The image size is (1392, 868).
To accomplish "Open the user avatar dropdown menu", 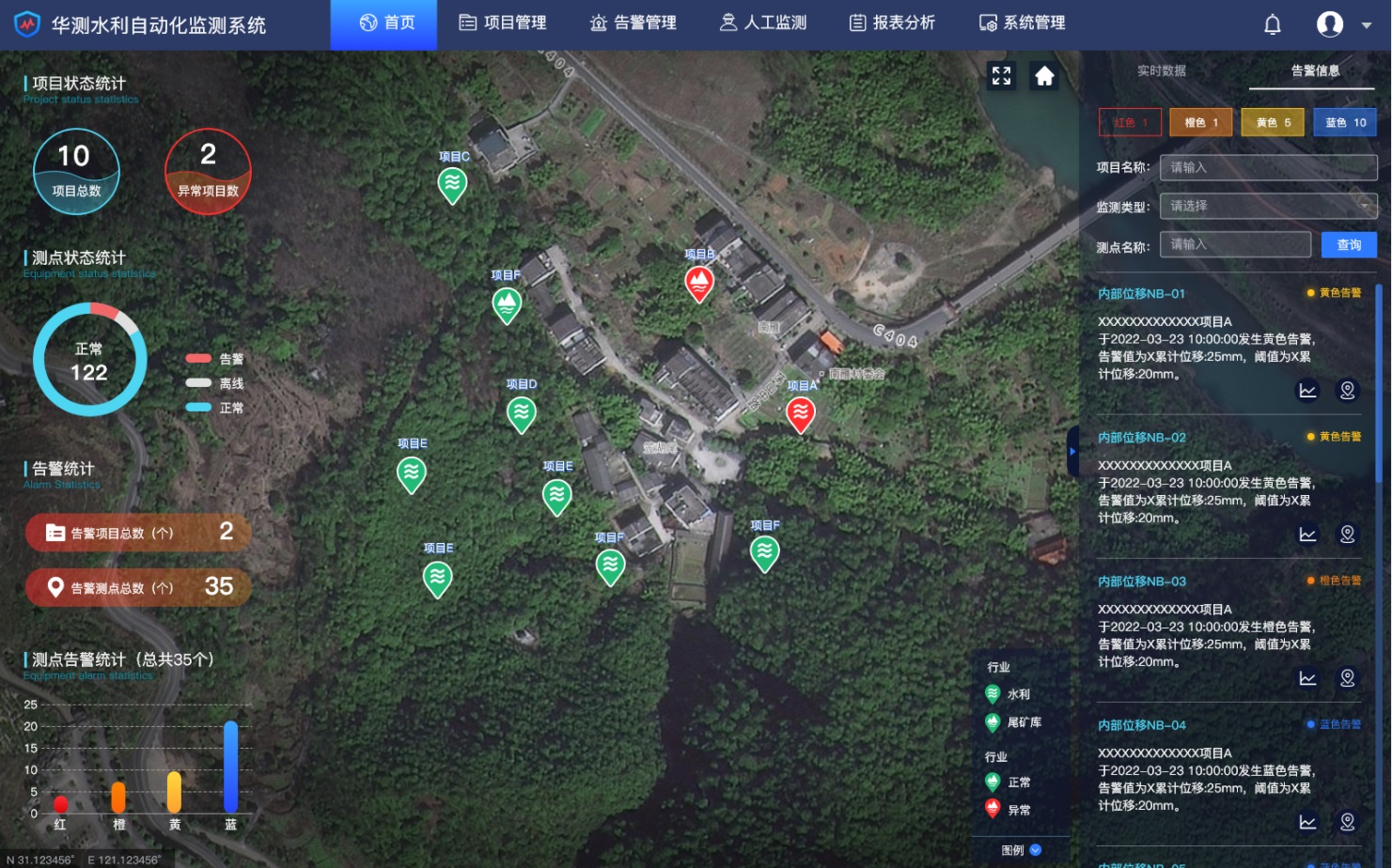I will (x=1366, y=25).
